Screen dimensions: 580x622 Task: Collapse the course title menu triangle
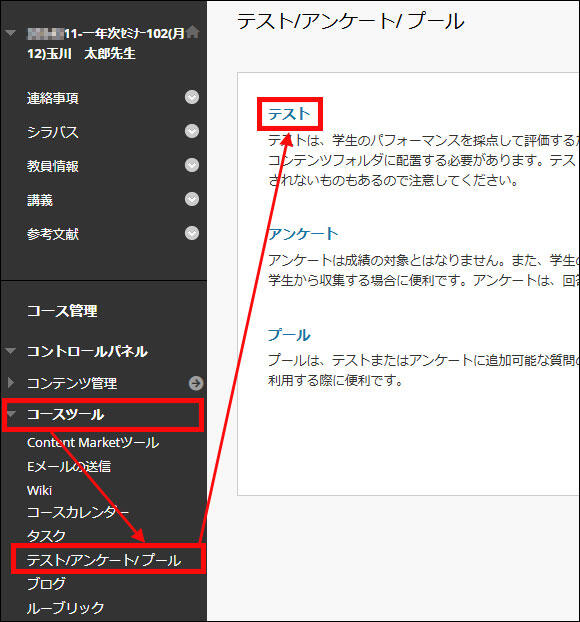click(11, 33)
